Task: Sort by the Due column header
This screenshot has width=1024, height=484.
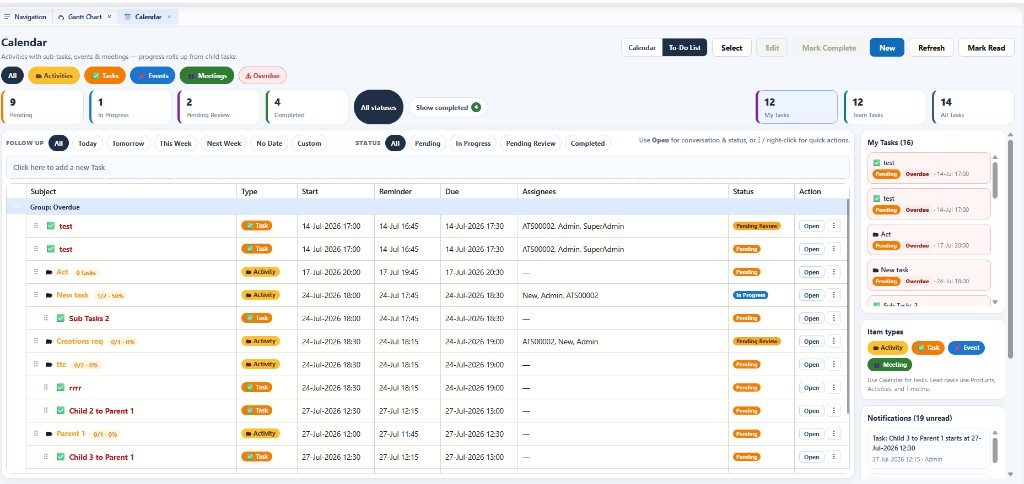Action: (x=479, y=191)
